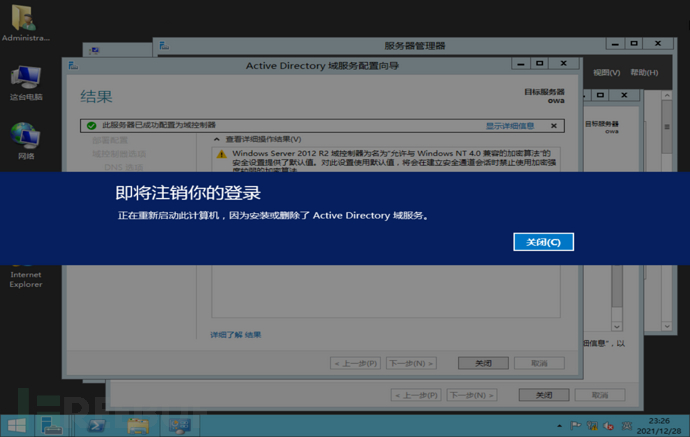Launch PowerShell from the taskbar

[96, 426]
